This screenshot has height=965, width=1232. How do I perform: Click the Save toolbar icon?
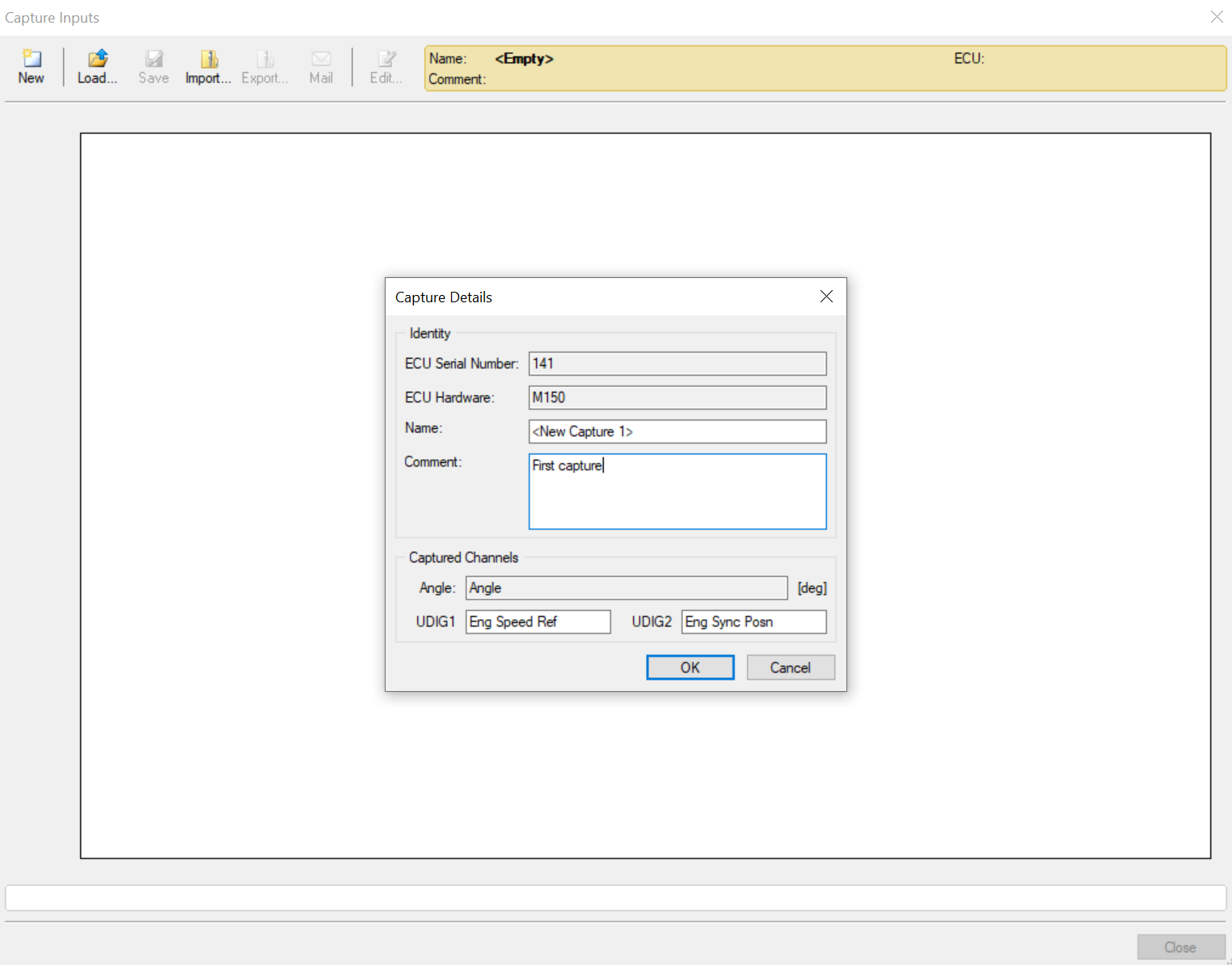154,60
